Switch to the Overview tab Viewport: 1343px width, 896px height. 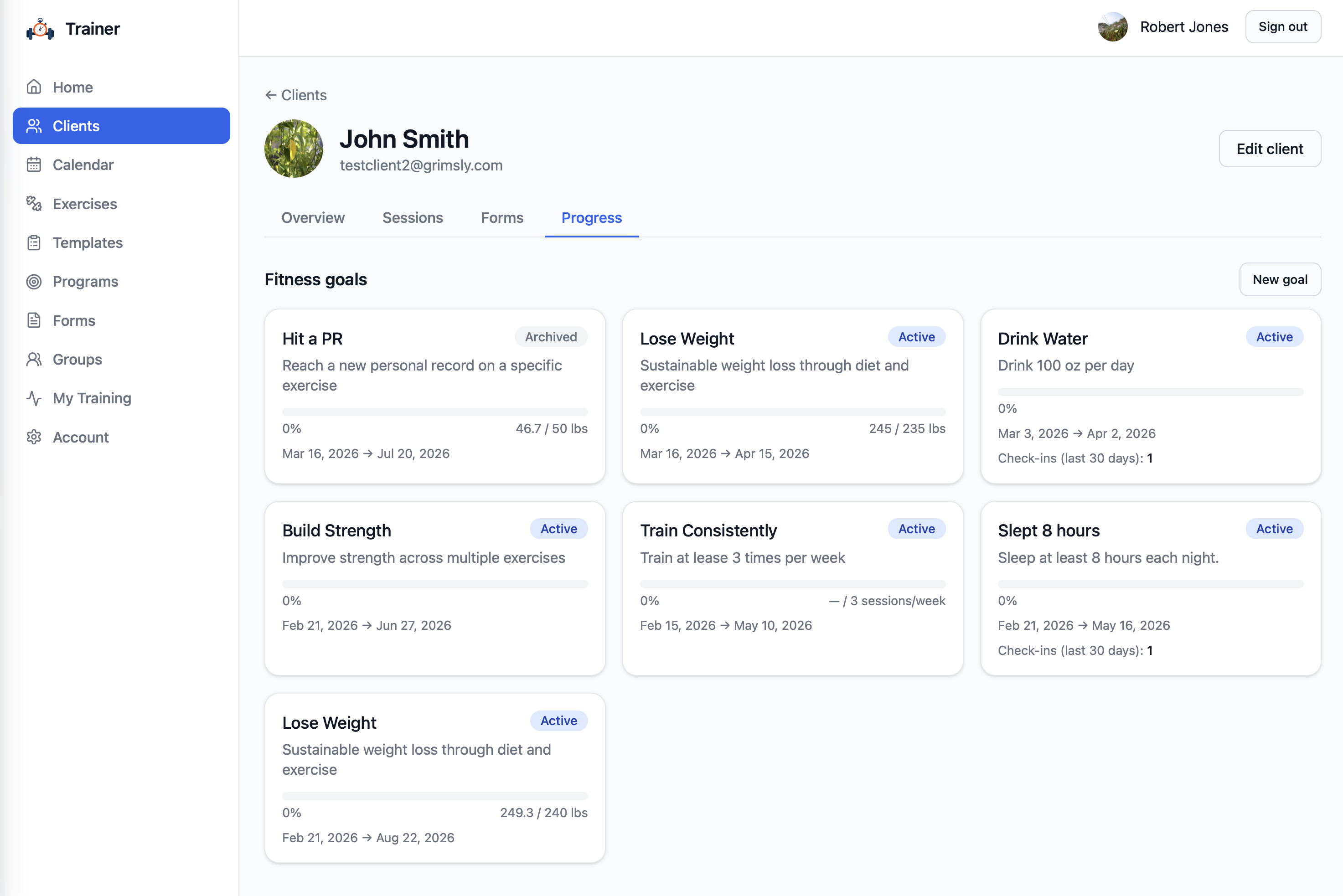click(313, 218)
